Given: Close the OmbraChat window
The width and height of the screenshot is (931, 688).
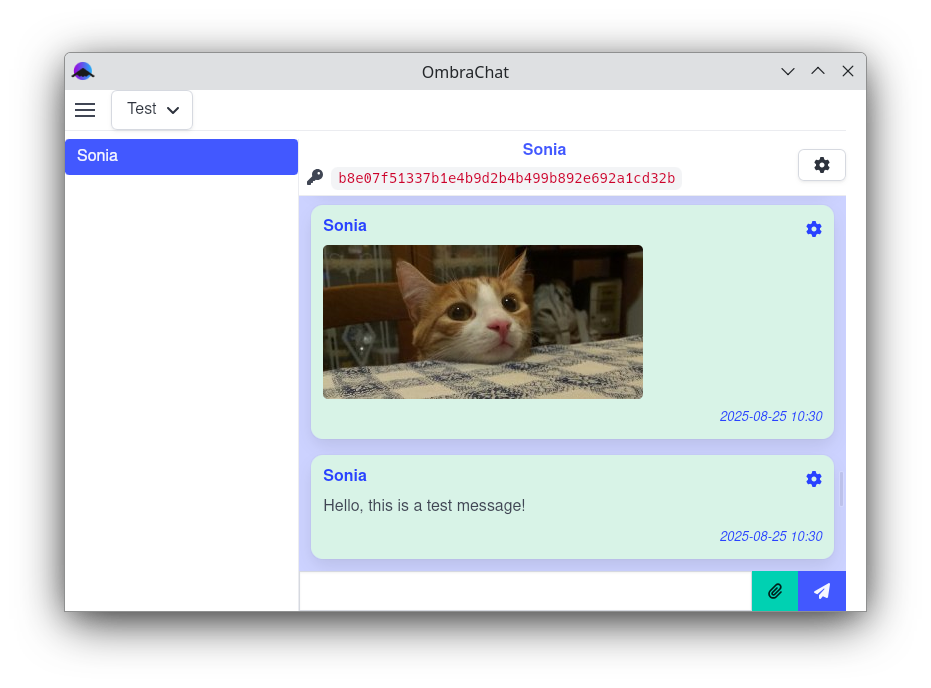Looking at the screenshot, I should coord(848,71).
